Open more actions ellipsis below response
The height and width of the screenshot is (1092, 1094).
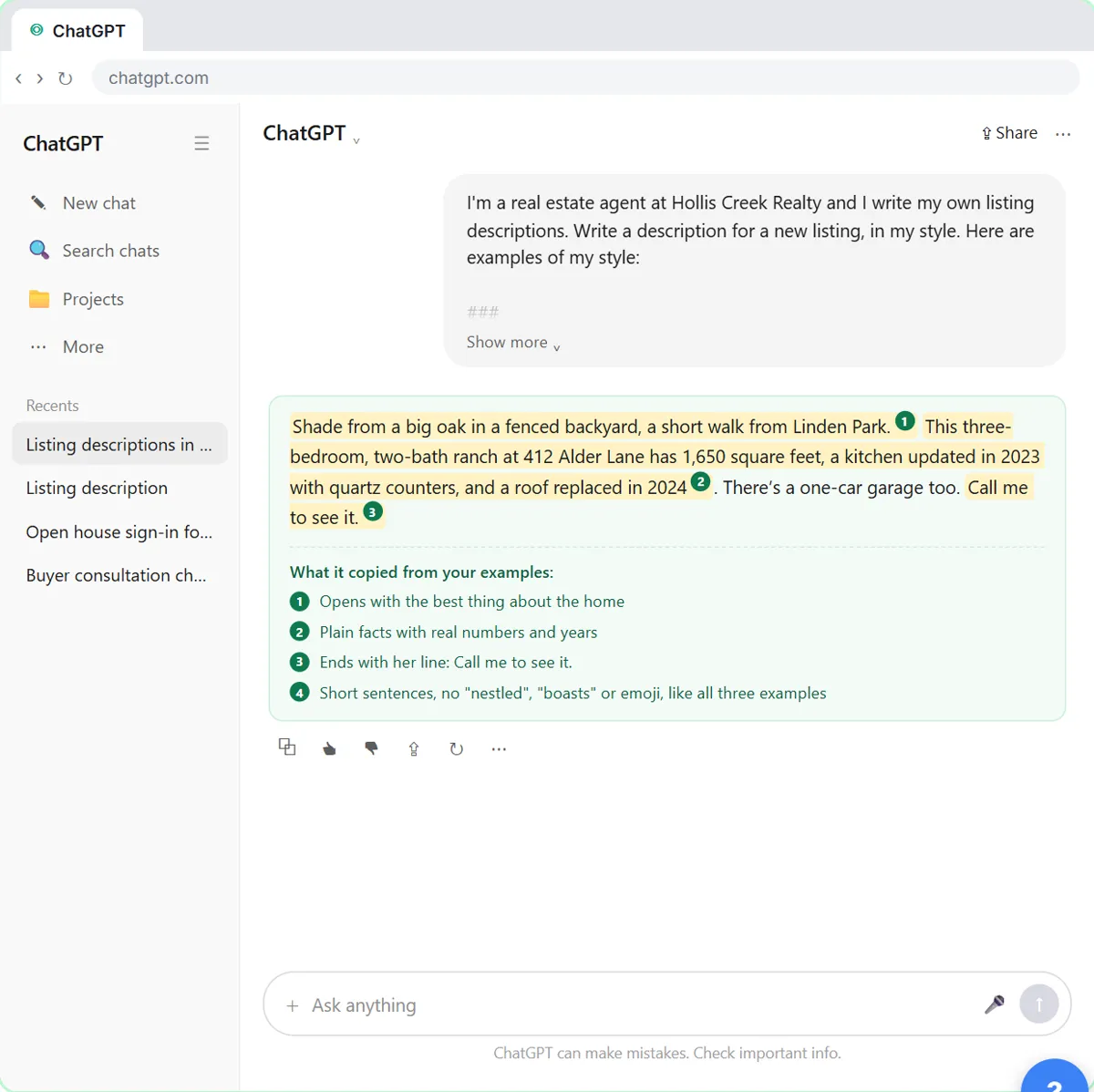tap(499, 748)
